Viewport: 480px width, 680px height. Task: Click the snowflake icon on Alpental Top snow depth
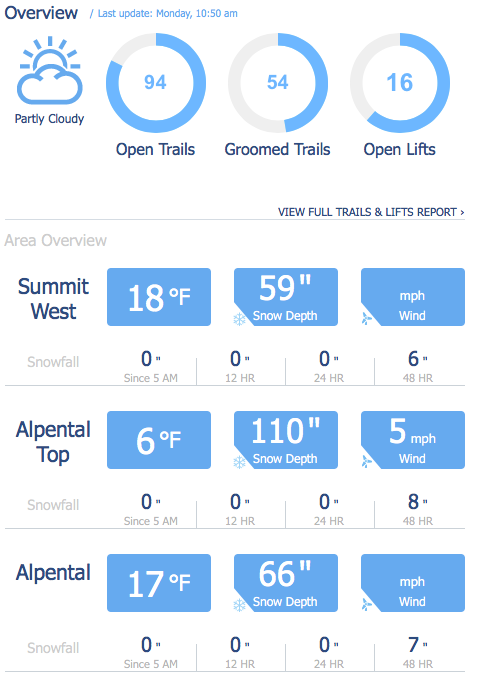[239, 463]
